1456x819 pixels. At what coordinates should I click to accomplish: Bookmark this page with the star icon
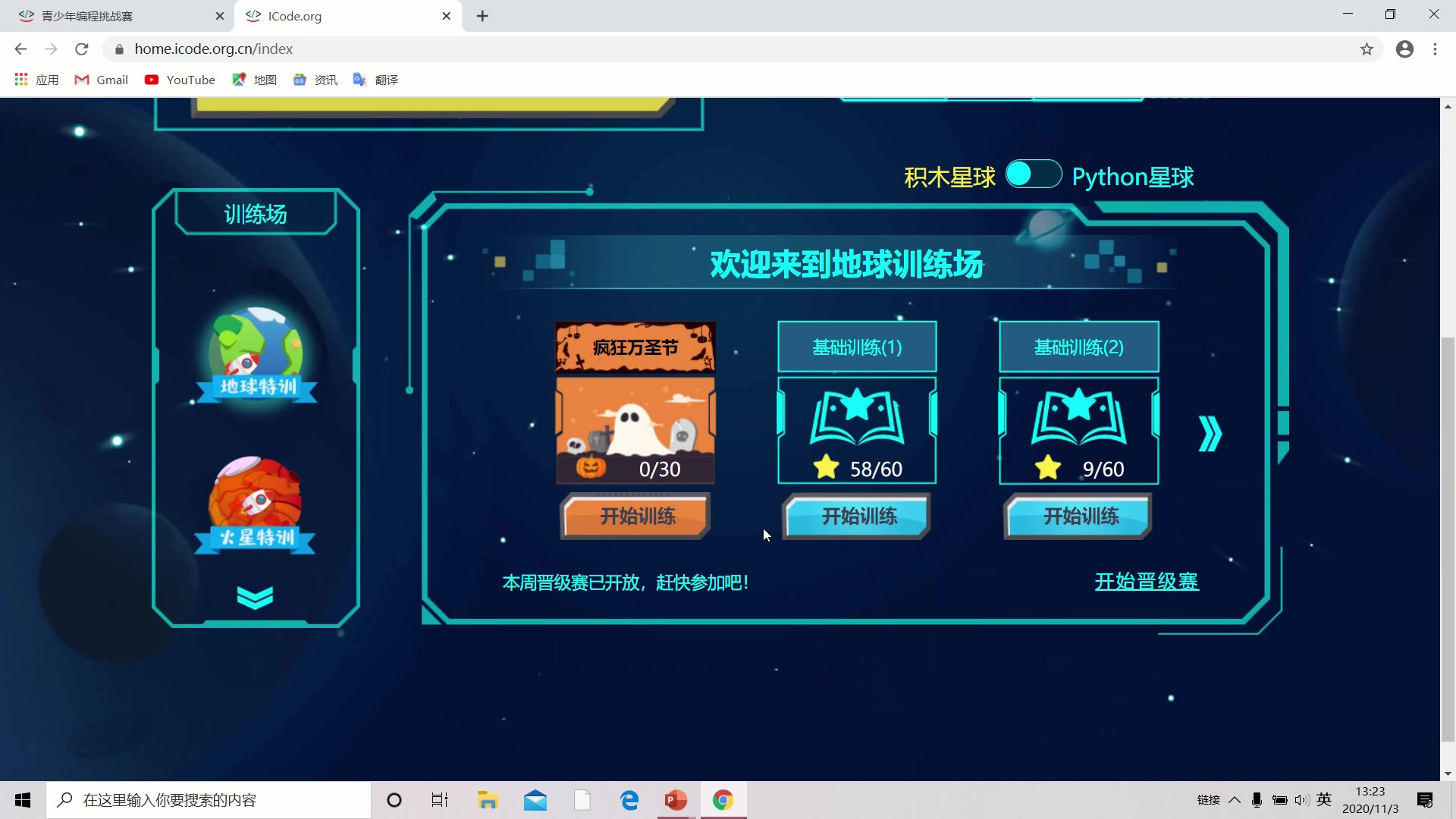1367,49
